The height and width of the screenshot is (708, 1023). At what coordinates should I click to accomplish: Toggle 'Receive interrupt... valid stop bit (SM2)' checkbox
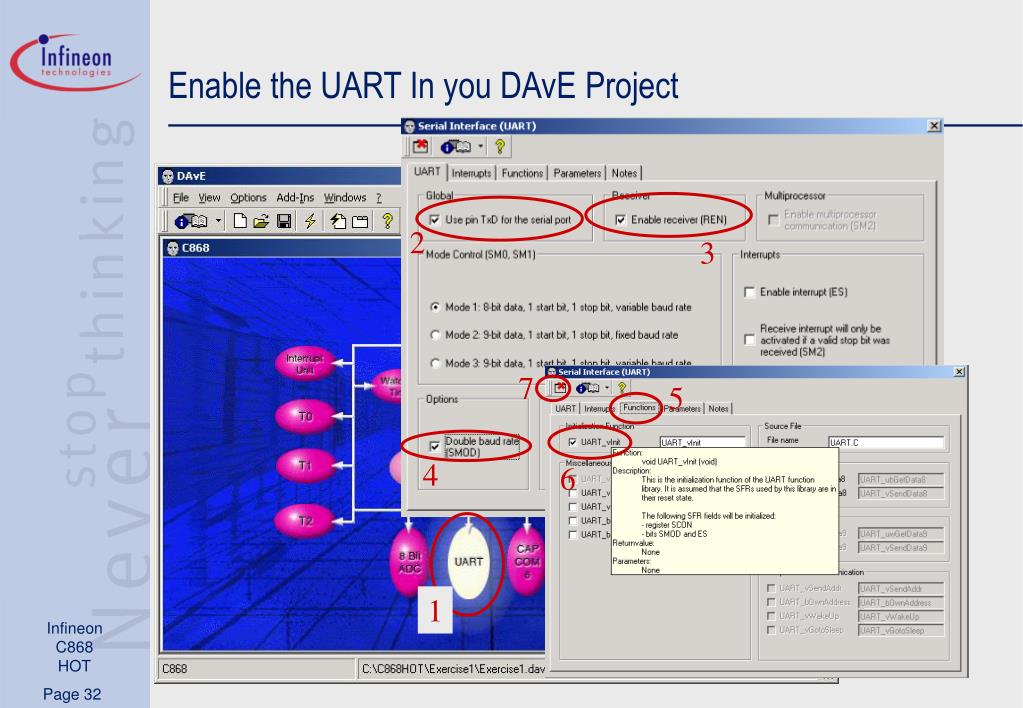750,339
